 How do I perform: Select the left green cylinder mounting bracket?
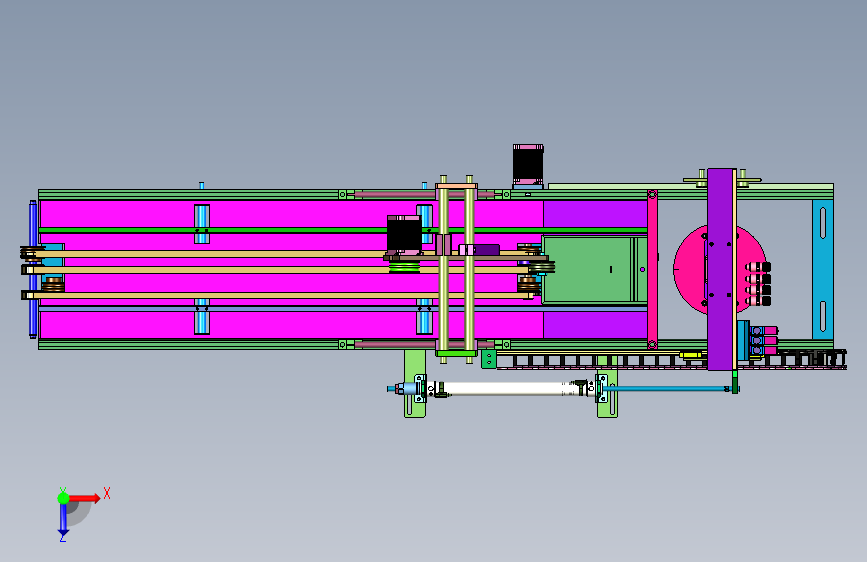(415, 383)
